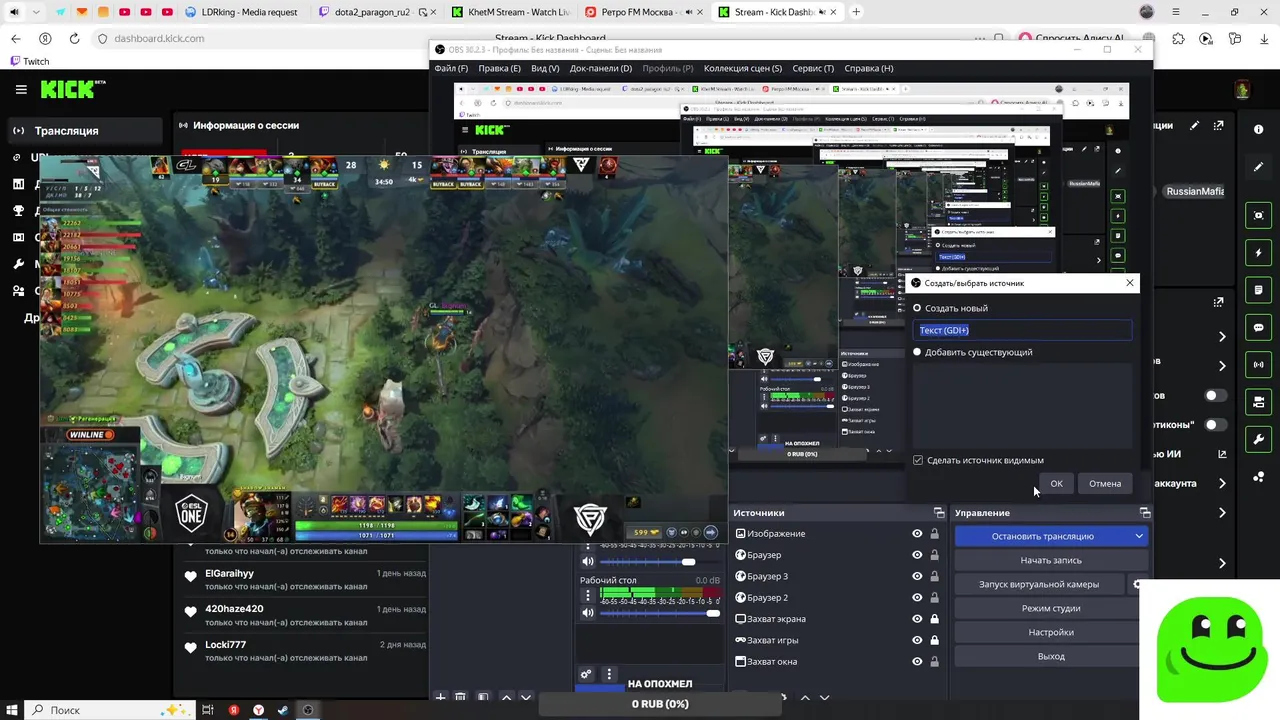This screenshot has height=720, width=1280.
Task: Expand the Kick chevron row ending аккаунта
Action: pos(1222,483)
